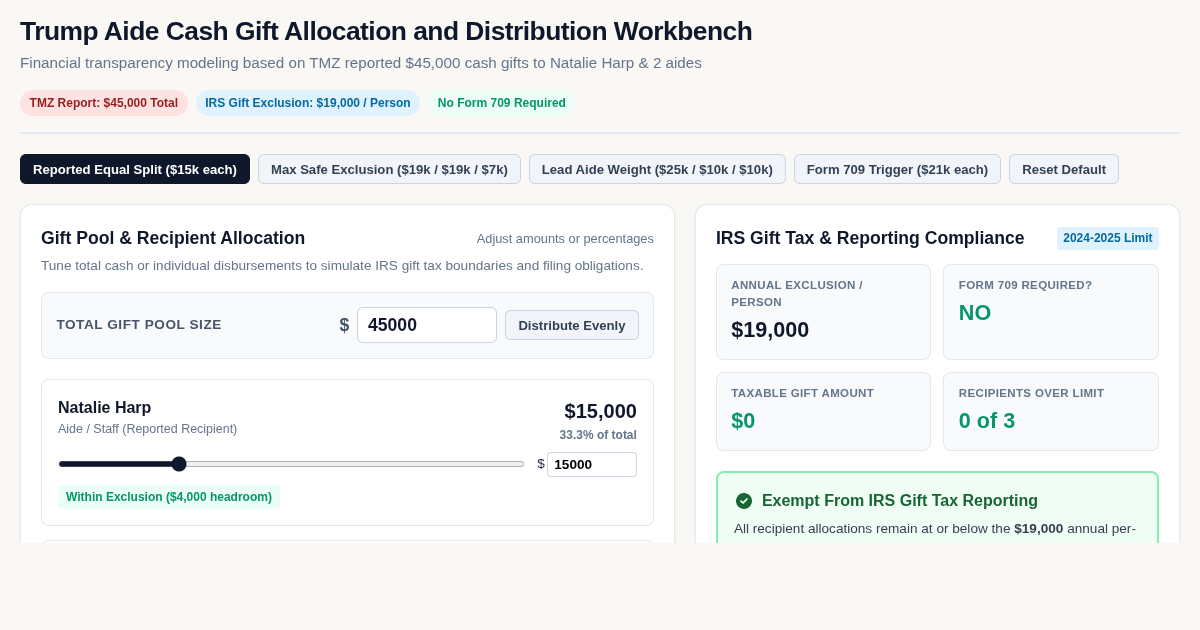1200x630 pixels.
Task: Click Gift Pool & Recipient Allocation heading
Action: pyautogui.click(x=173, y=238)
